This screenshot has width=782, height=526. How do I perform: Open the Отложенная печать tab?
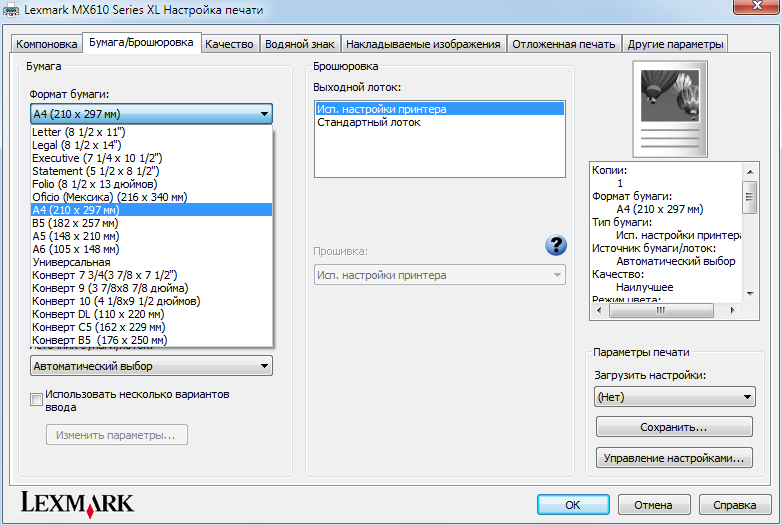point(564,44)
